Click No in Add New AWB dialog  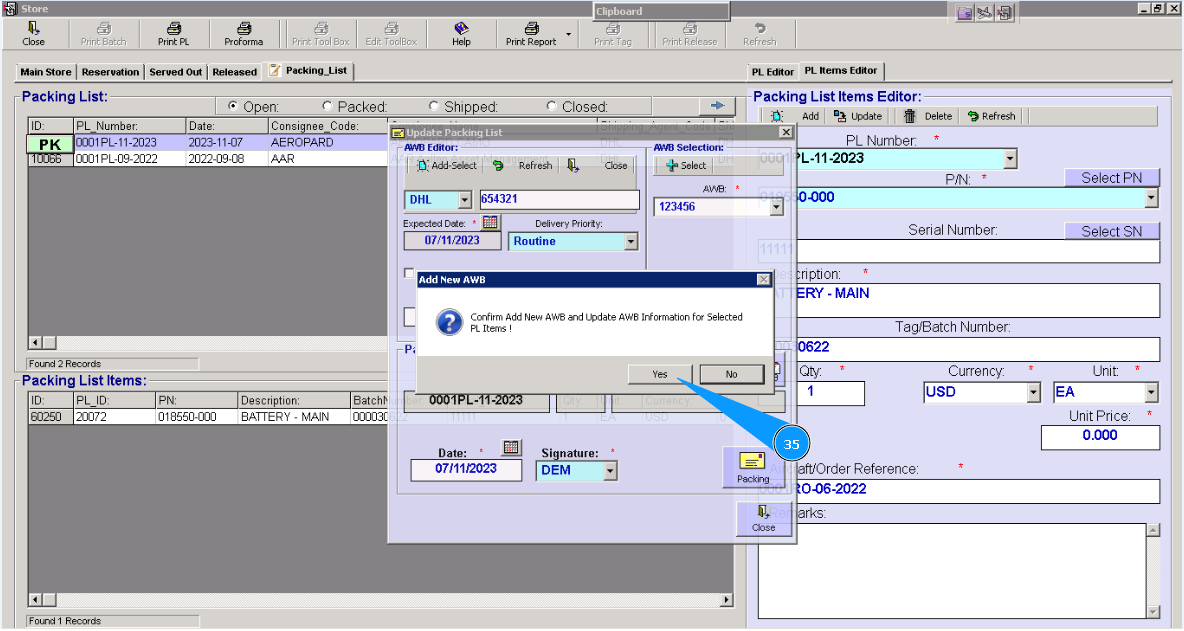tap(732, 374)
